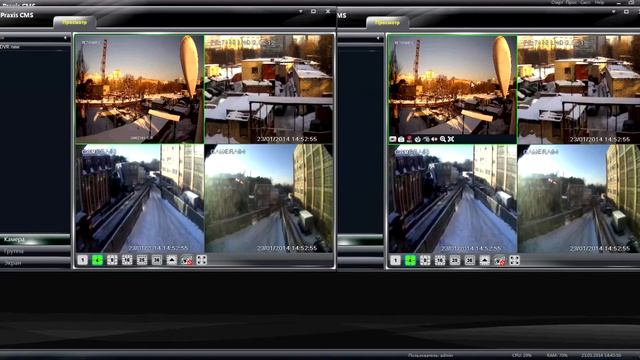
Task: Select 4-camera layout in left window
Action: click(x=97, y=260)
